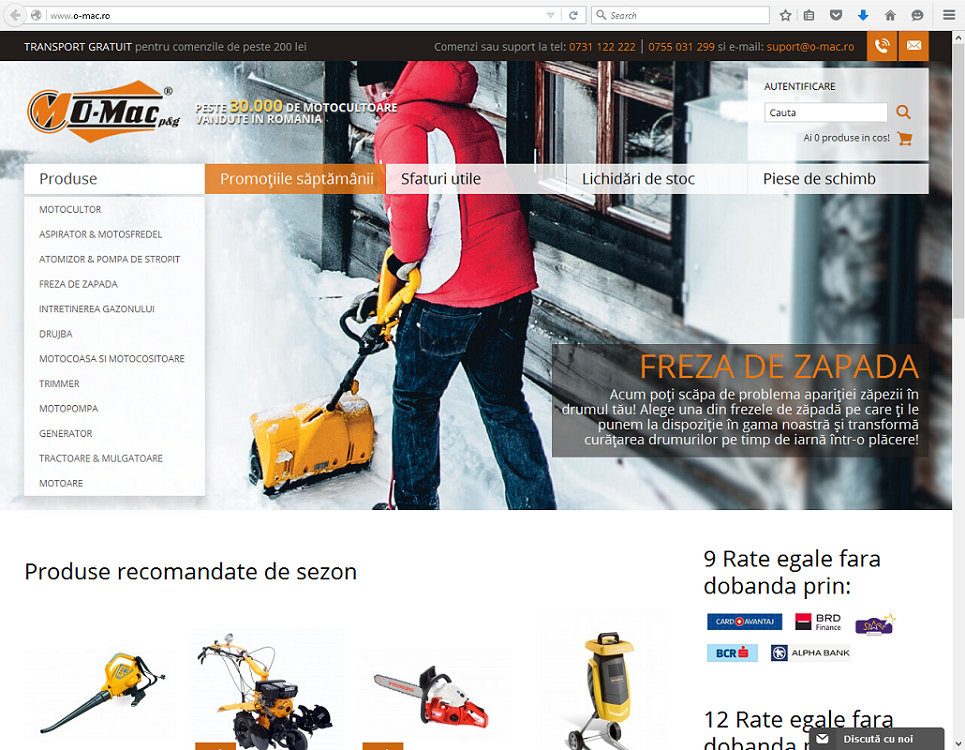Expand the Produse category menu
The width and height of the screenshot is (965, 750).
coord(114,179)
